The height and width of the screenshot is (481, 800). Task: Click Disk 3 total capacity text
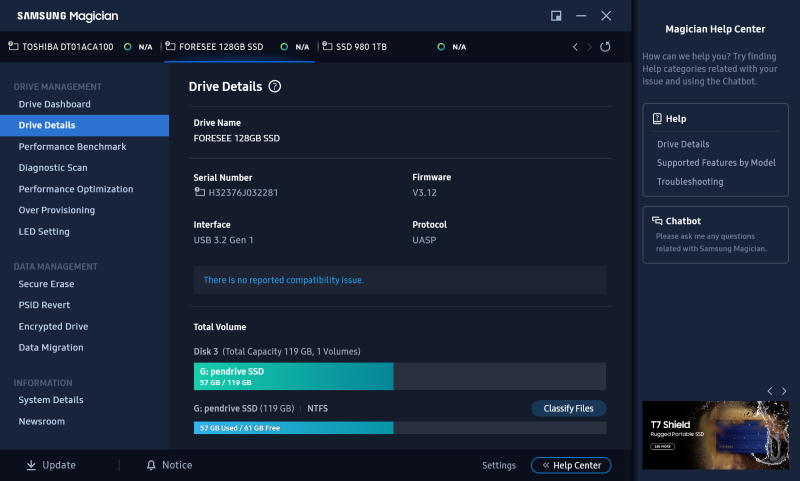click(x=277, y=351)
